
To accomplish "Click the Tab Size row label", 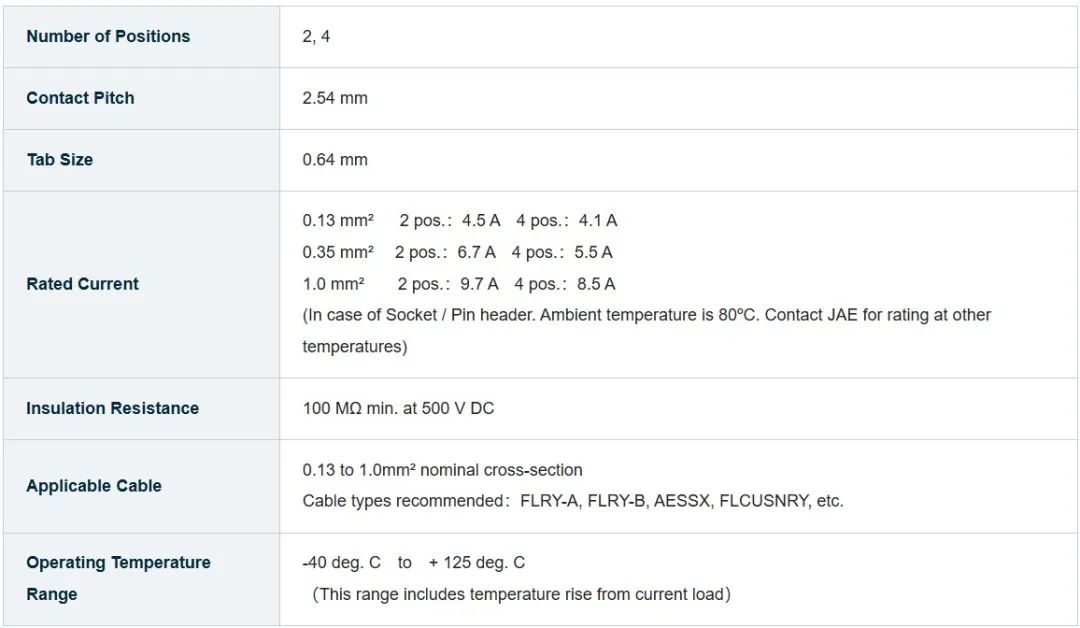I will (60, 159).
